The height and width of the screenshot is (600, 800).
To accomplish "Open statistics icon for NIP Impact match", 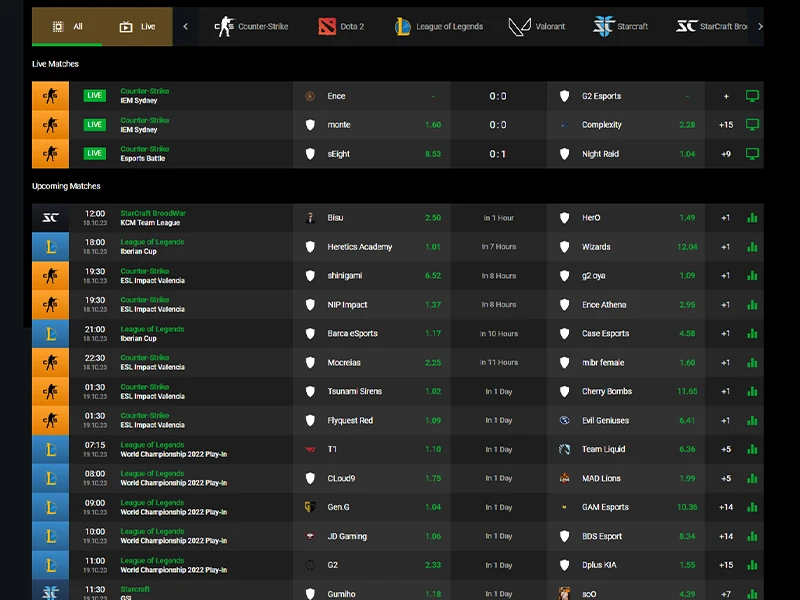I will [752, 305].
